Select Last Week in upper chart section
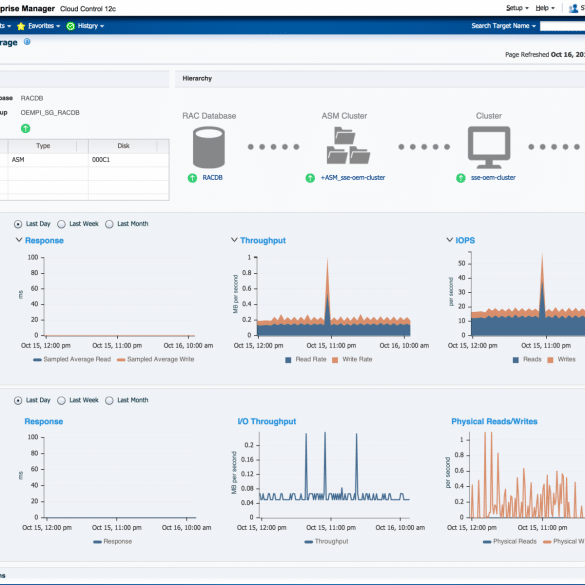This screenshot has height=585, width=585. click(x=61, y=224)
